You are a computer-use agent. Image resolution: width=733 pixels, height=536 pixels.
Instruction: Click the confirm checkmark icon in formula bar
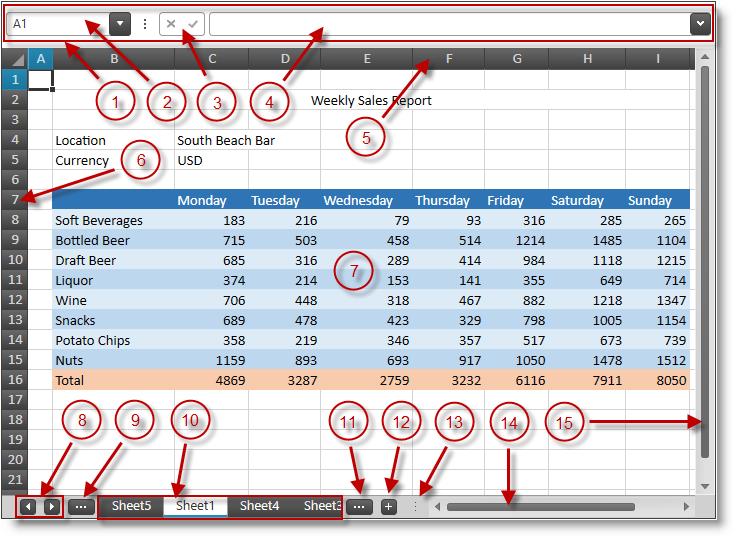193,24
